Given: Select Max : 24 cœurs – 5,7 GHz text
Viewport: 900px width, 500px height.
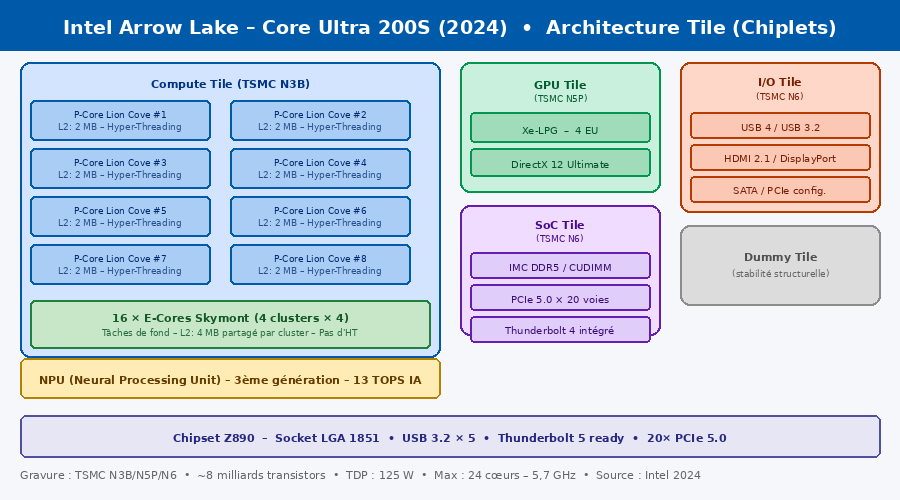Looking at the screenshot, I should coord(505,475).
